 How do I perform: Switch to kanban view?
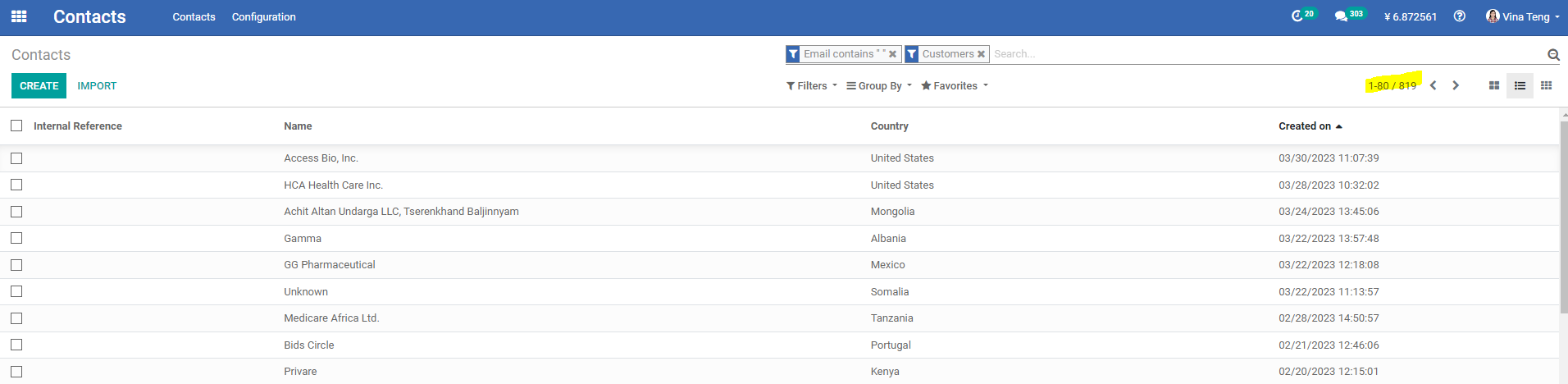1494,85
